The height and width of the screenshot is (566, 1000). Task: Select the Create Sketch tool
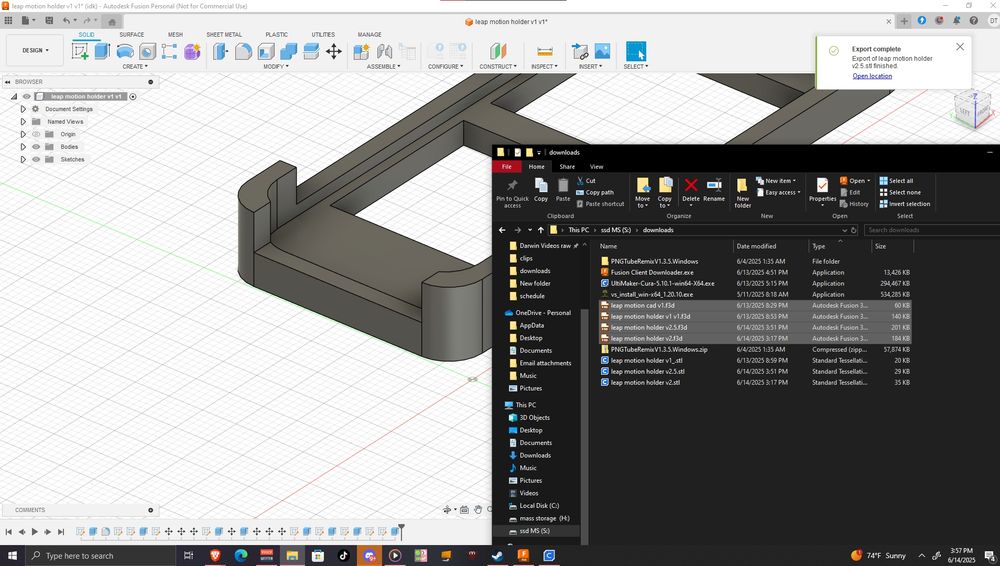coord(79,51)
